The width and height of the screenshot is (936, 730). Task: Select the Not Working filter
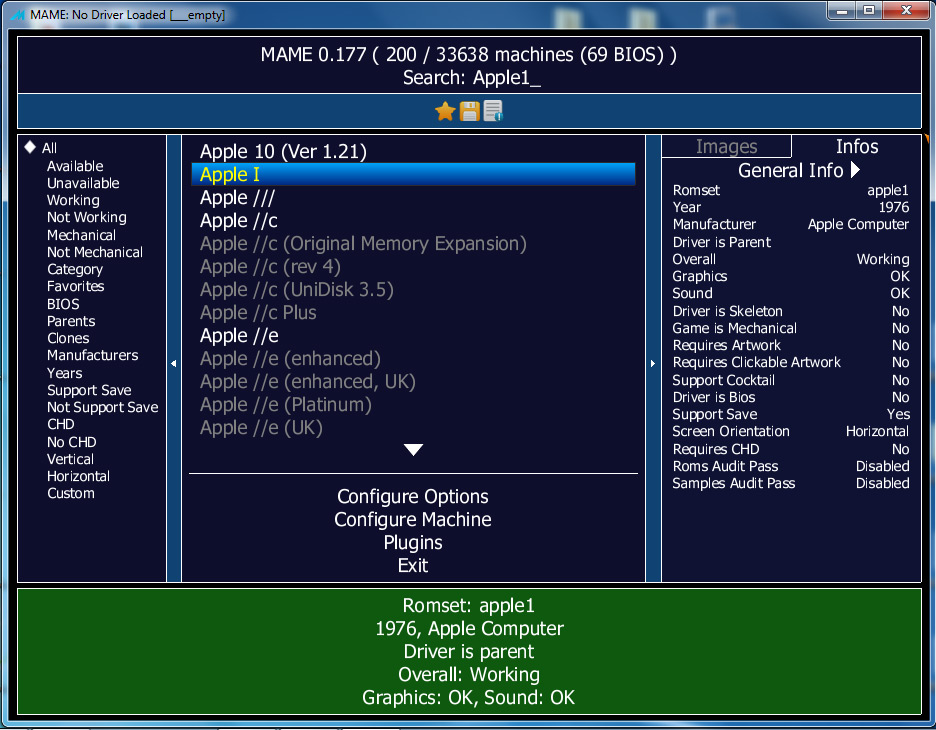coord(87,217)
